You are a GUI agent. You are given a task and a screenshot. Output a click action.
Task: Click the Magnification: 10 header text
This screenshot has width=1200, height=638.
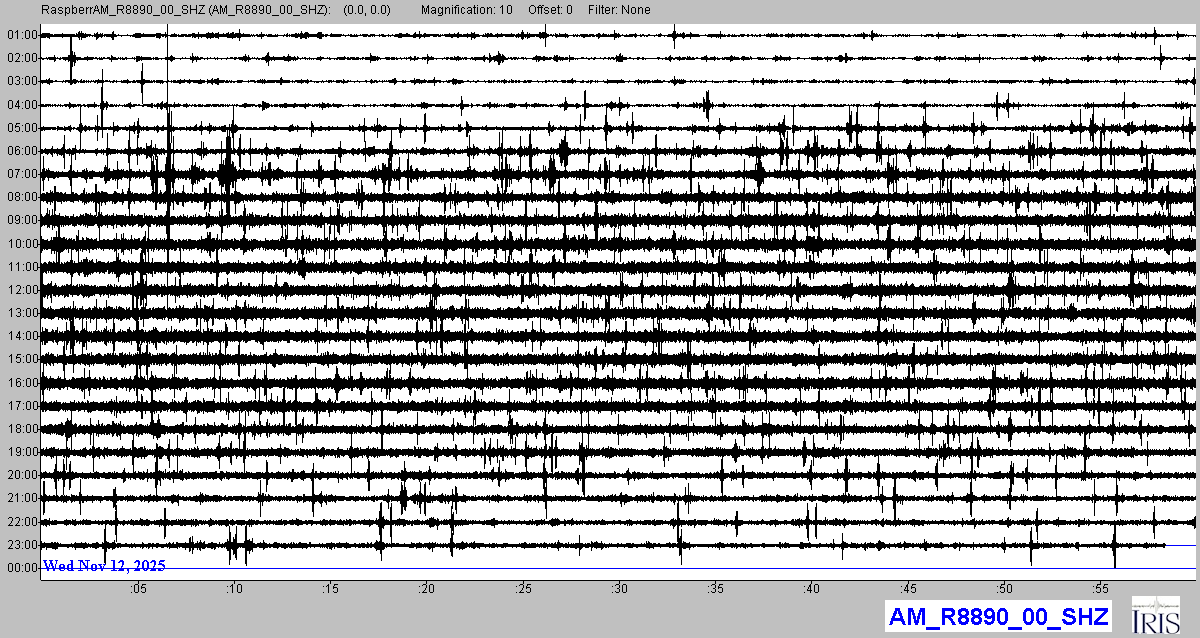coord(467,10)
